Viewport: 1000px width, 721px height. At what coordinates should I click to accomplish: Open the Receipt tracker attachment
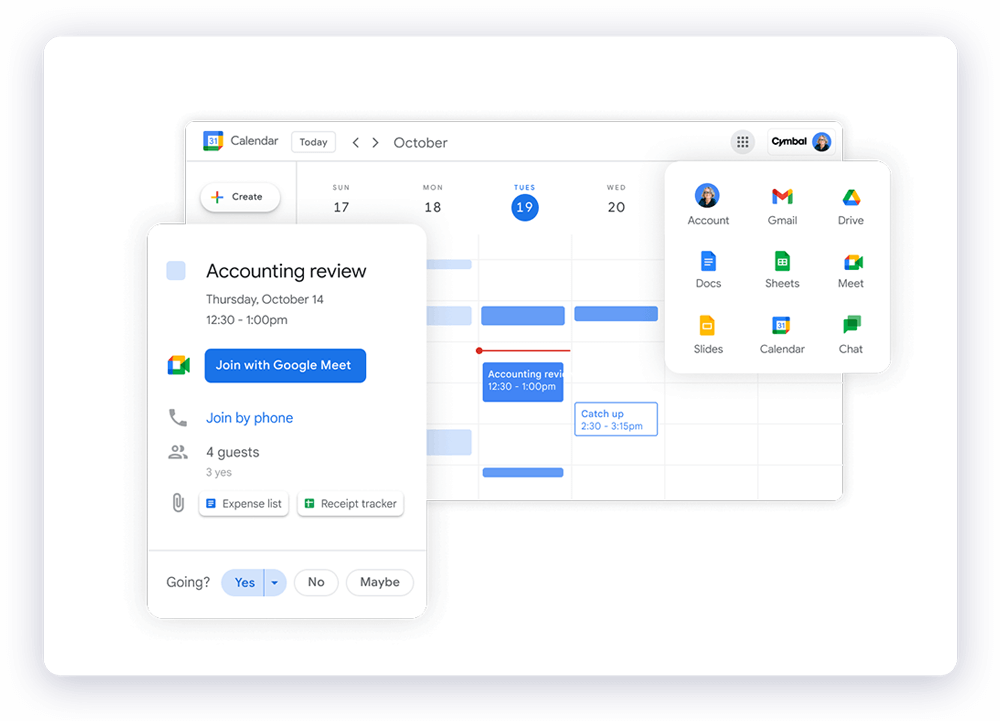click(351, 504)
